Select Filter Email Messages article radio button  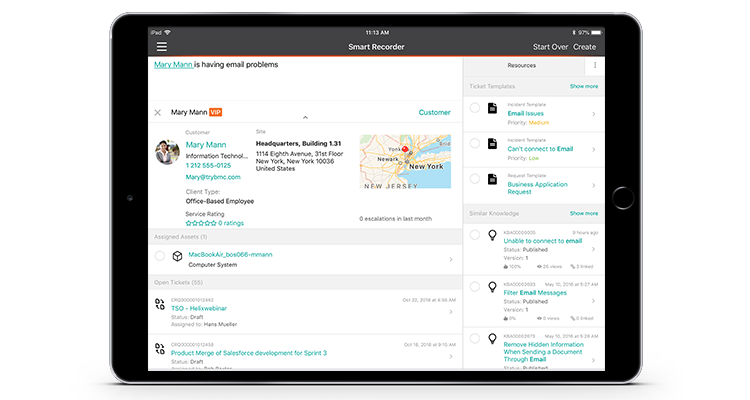(474, 287)
